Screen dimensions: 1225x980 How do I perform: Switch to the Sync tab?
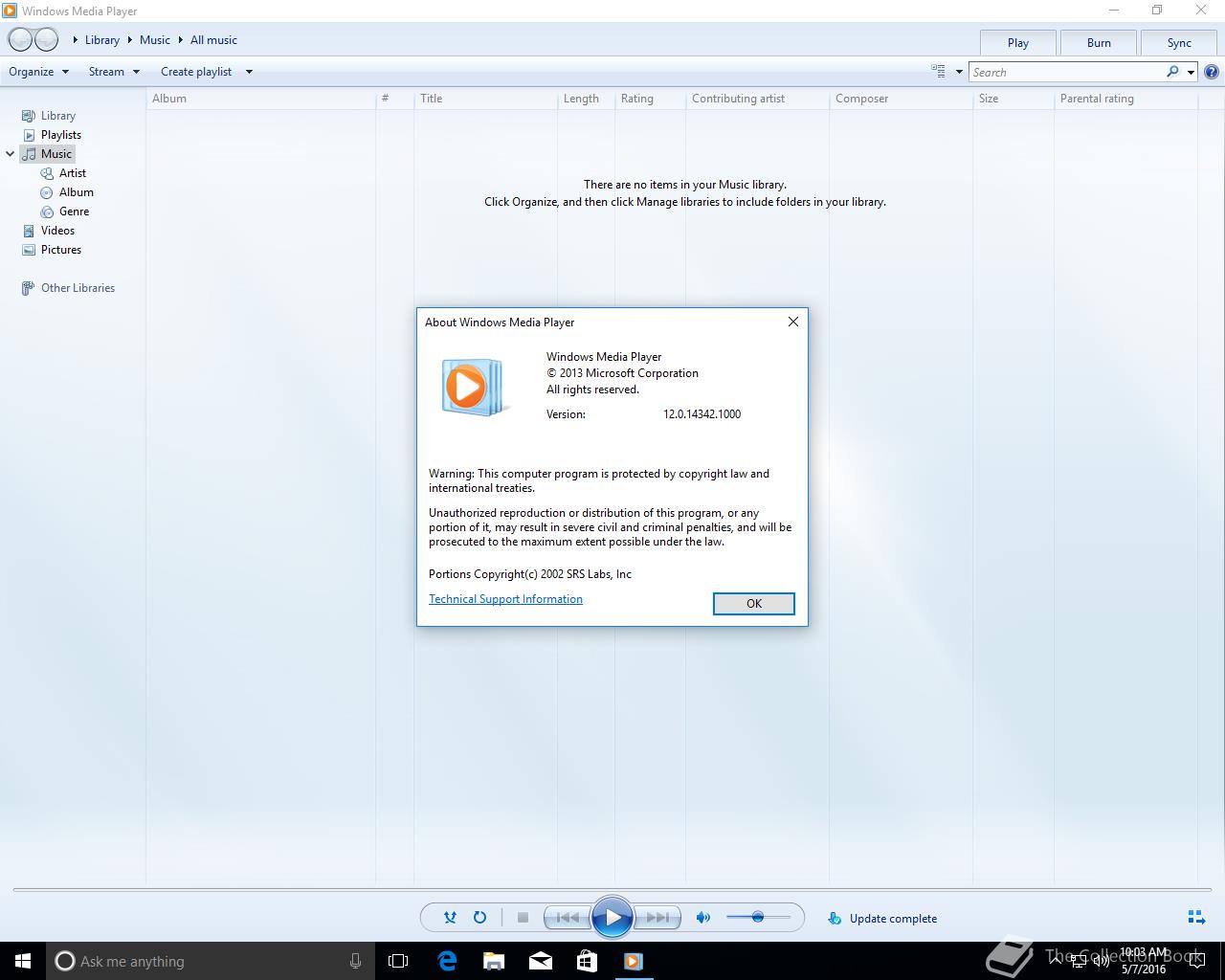click(x=1179, y=43)
